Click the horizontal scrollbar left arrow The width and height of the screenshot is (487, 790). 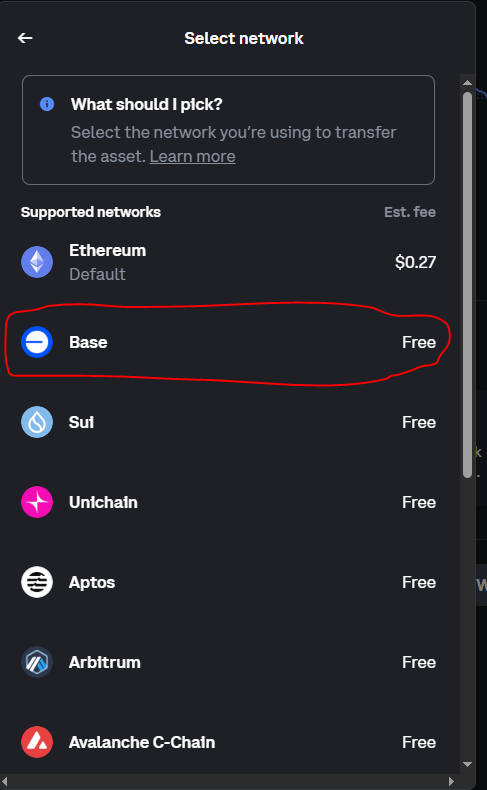pyautogui.click(x=6, y=781)
